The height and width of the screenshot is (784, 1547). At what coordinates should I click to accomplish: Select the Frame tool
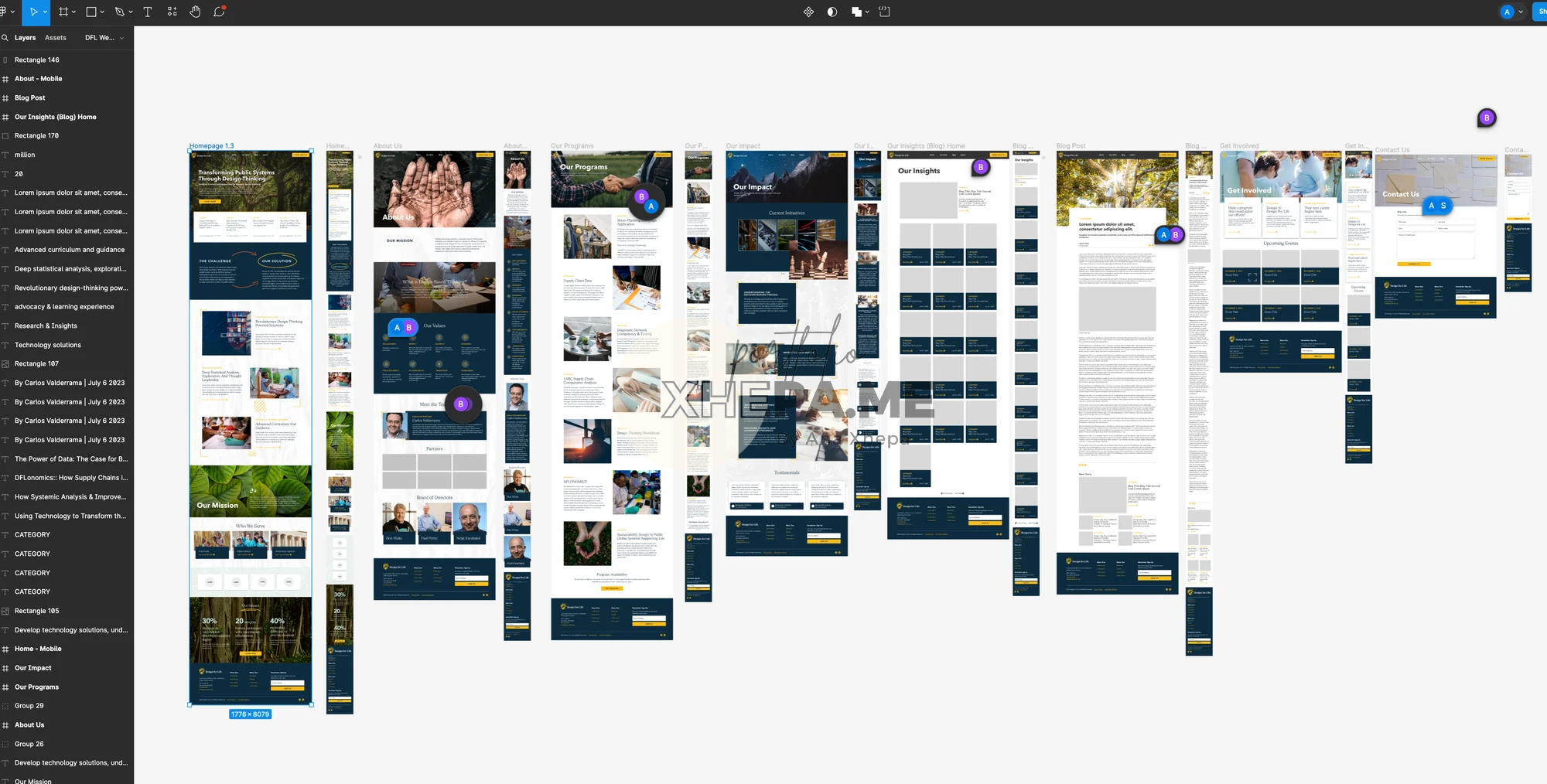63,12
